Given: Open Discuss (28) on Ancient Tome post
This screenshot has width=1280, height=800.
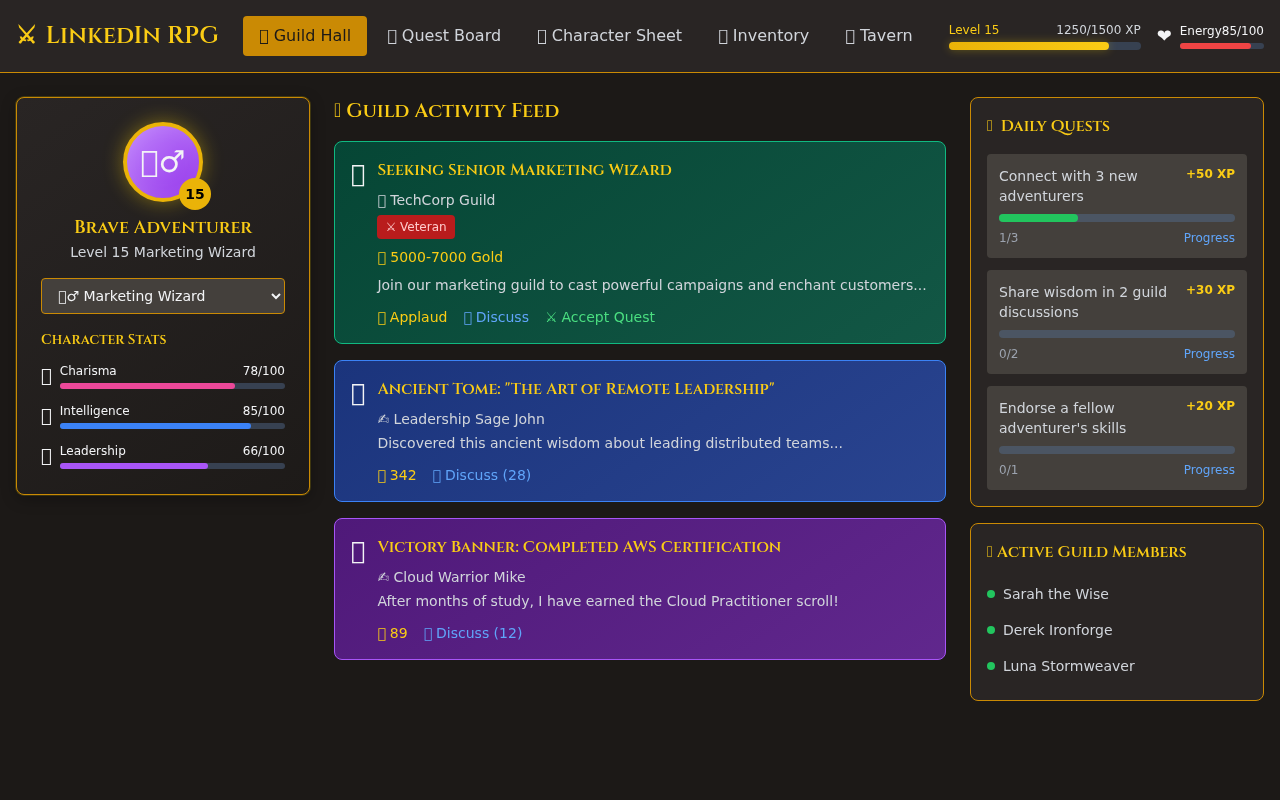Looking at the screenshot, I should coord(481,475).
